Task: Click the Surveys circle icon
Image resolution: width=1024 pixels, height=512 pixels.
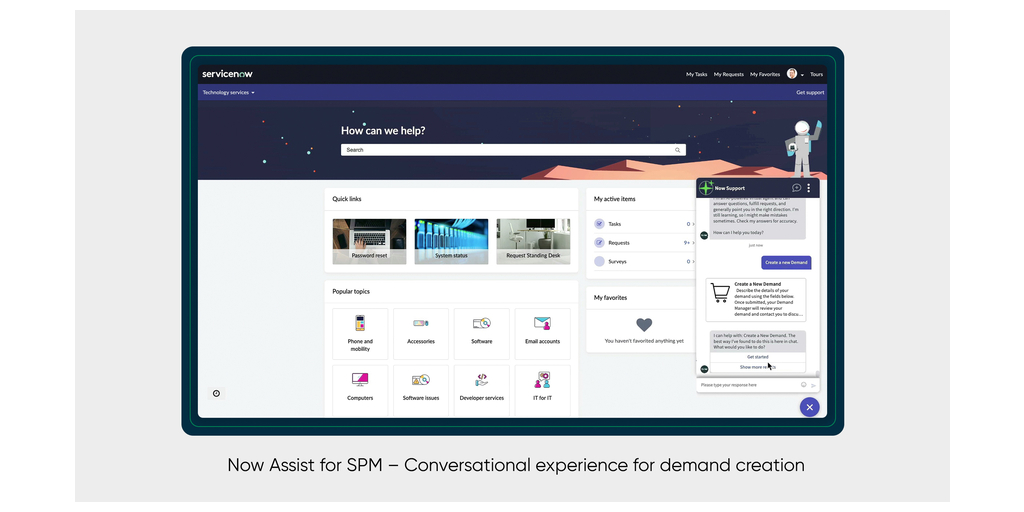Action: (599, 261)
